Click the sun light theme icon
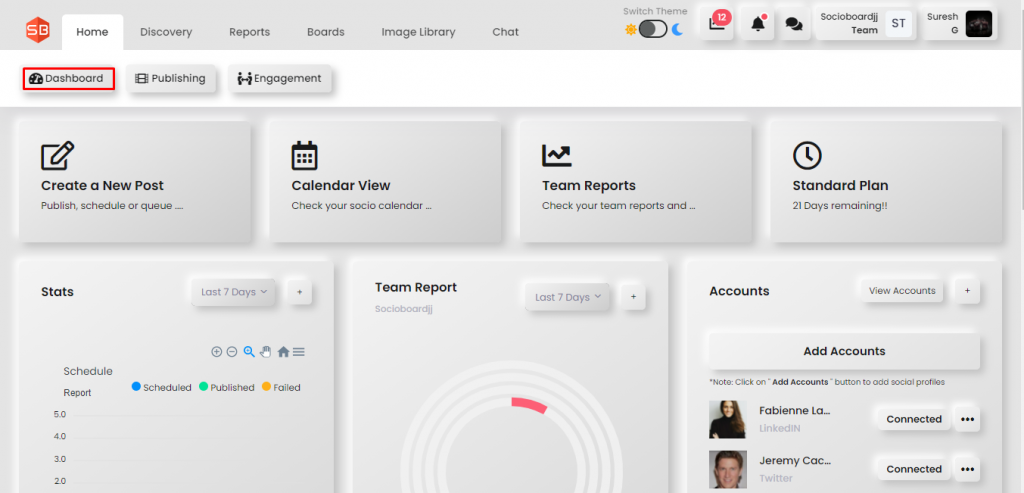1024x493 pixels. pyautogui.click(x=630, y=29)
